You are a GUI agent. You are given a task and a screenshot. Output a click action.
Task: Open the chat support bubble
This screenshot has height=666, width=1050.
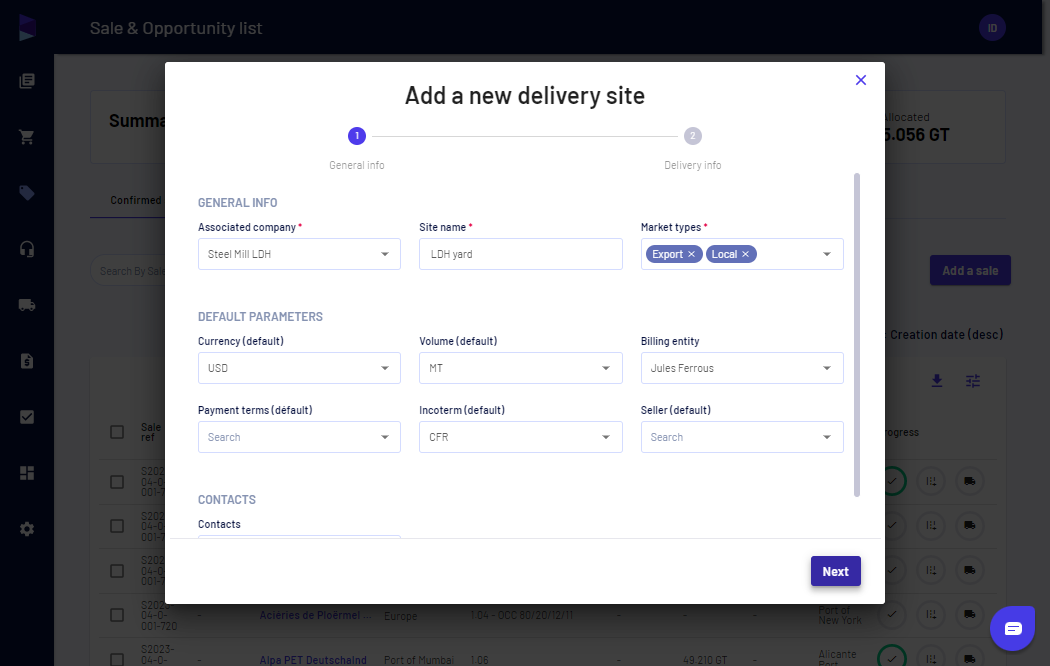click(1012, 629)
